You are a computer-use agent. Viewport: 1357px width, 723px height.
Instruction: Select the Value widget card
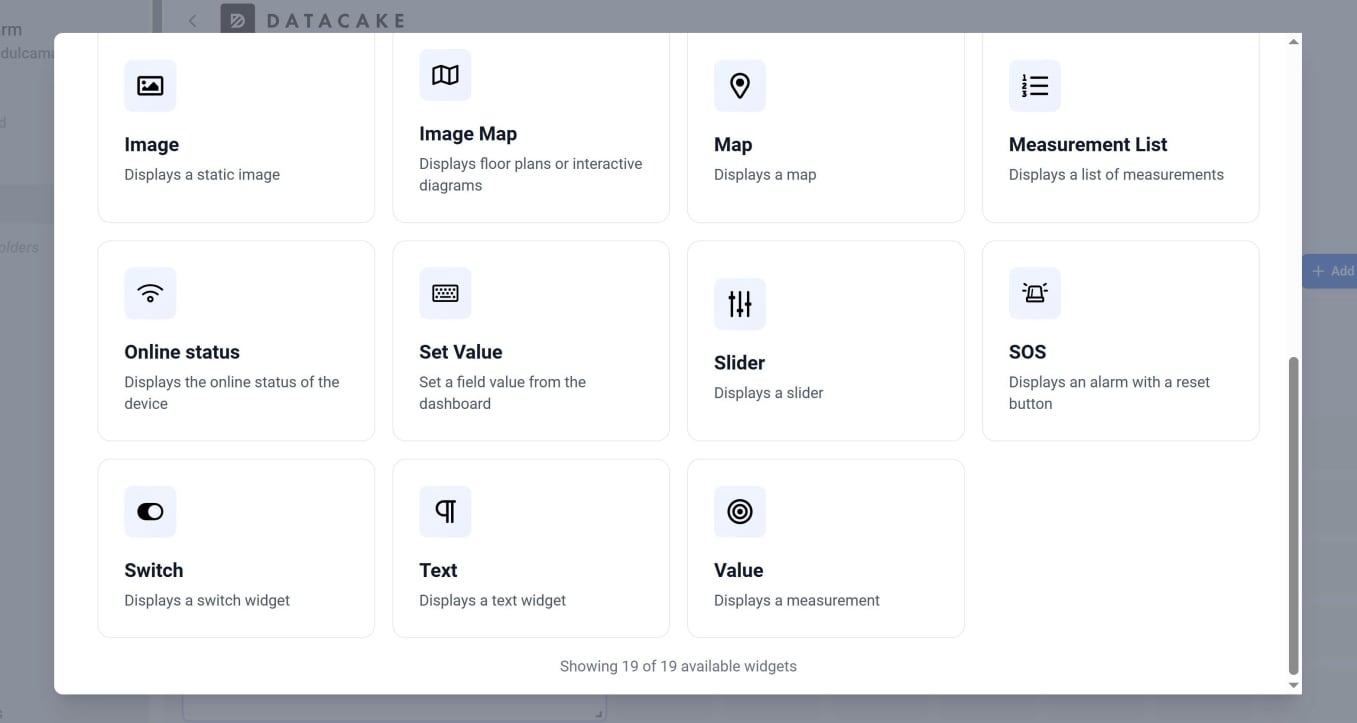(x=825, y=547)
